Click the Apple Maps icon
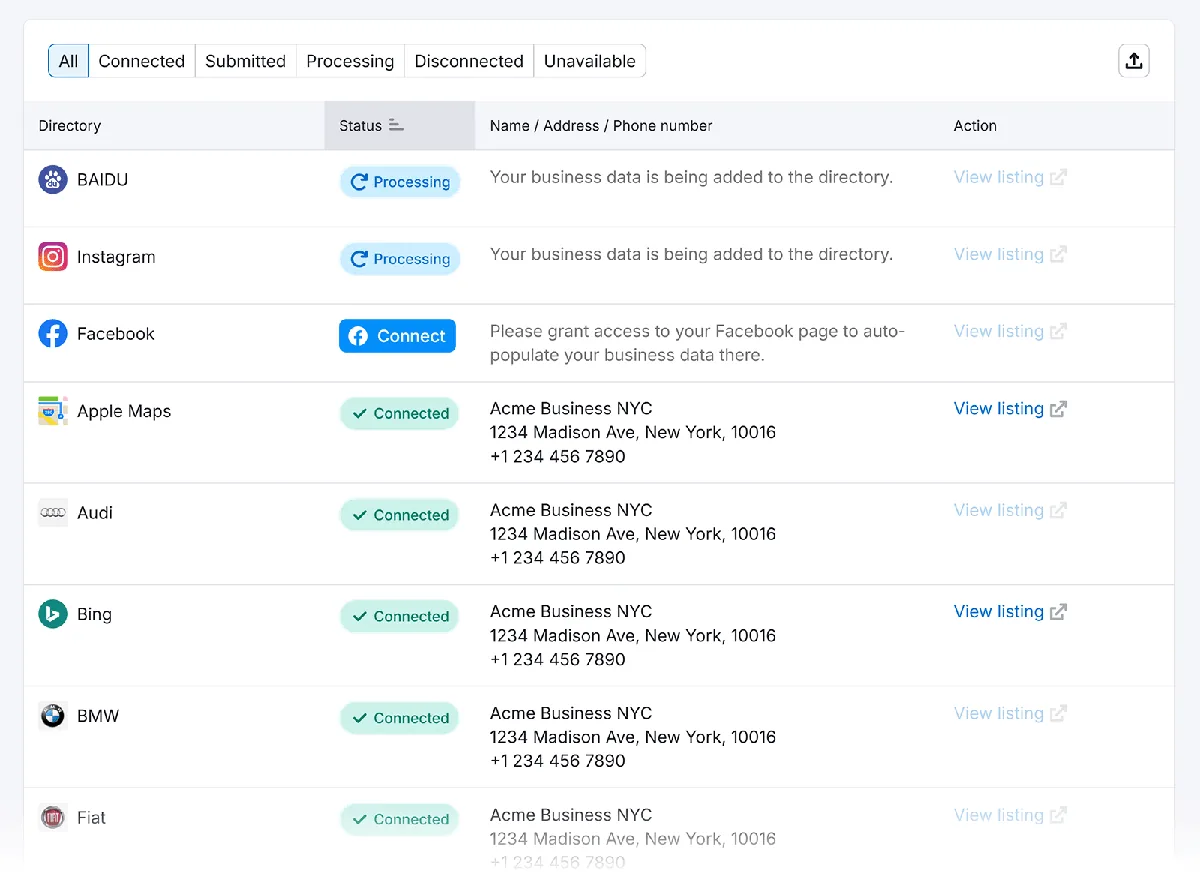Screen dimensions: 1200x880 (x=53, y=411)
